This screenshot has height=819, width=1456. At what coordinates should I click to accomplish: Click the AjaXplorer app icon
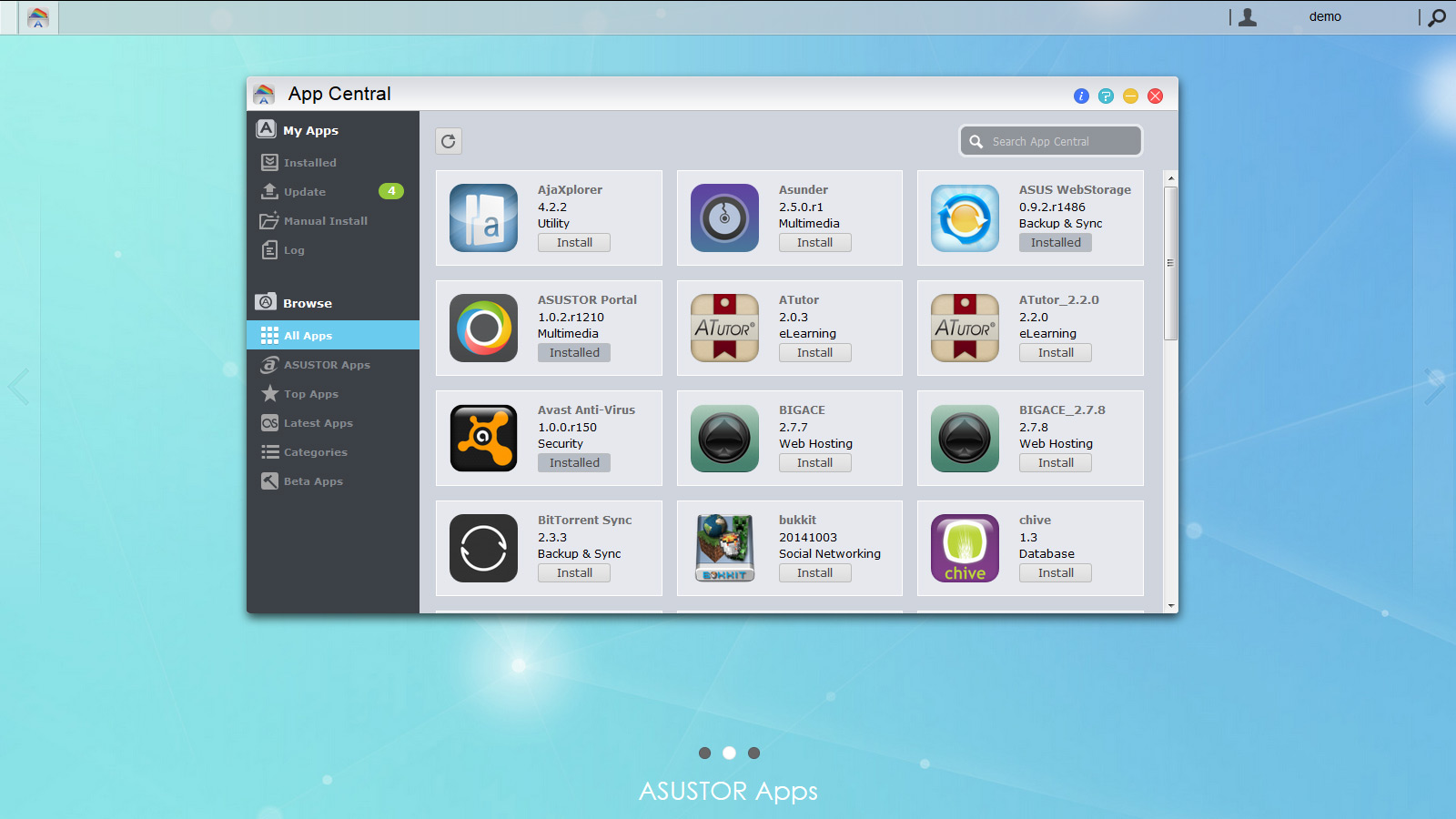click(483, 218)
